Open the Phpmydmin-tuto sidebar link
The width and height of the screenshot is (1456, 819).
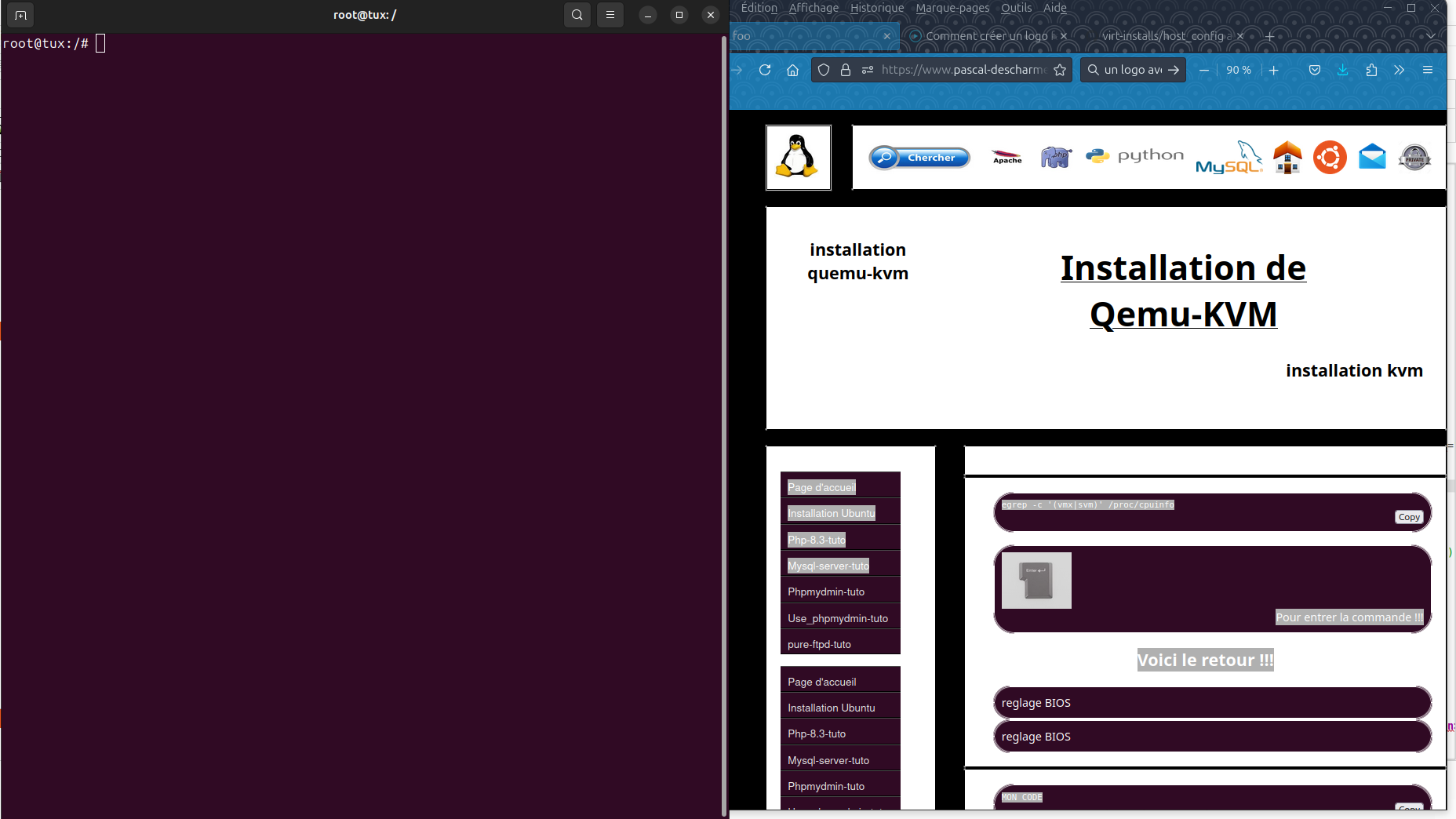[x=826, y=591]
